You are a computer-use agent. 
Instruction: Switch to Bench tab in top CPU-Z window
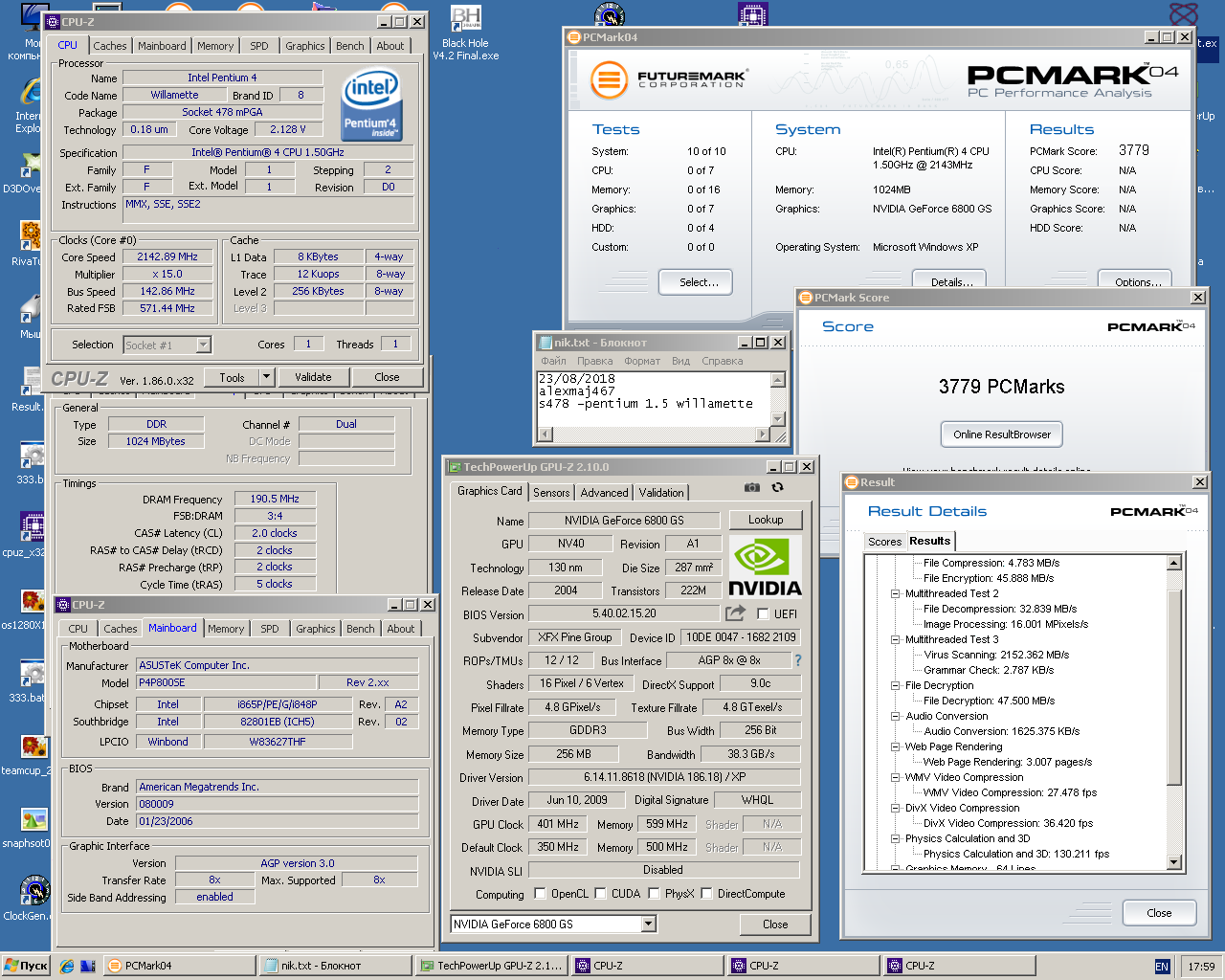pyautogui.click(x=349, y=46)
